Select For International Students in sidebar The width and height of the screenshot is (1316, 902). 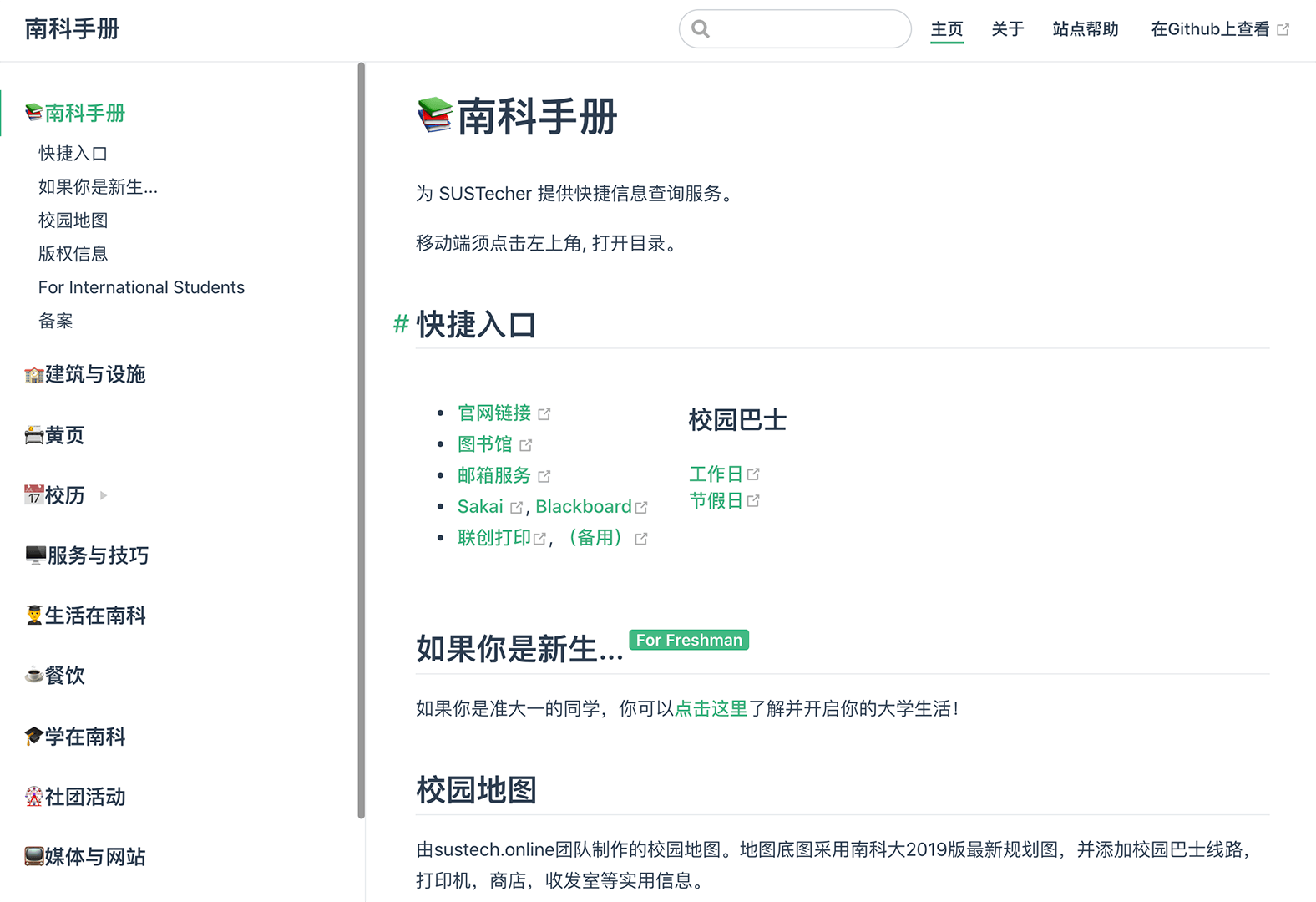(x=142, y=287)
